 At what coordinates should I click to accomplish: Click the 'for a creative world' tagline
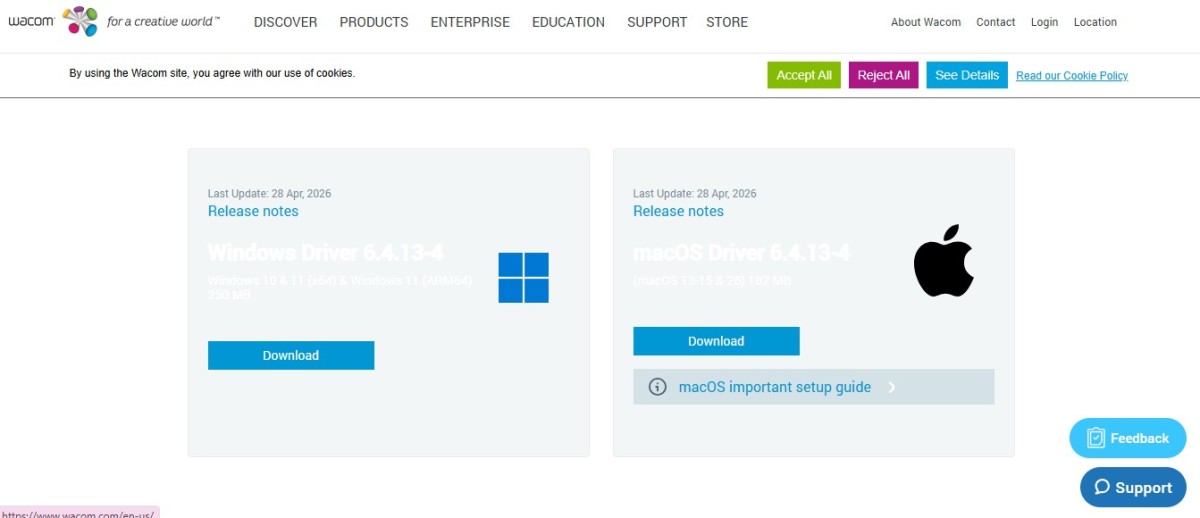click(164, 21)
